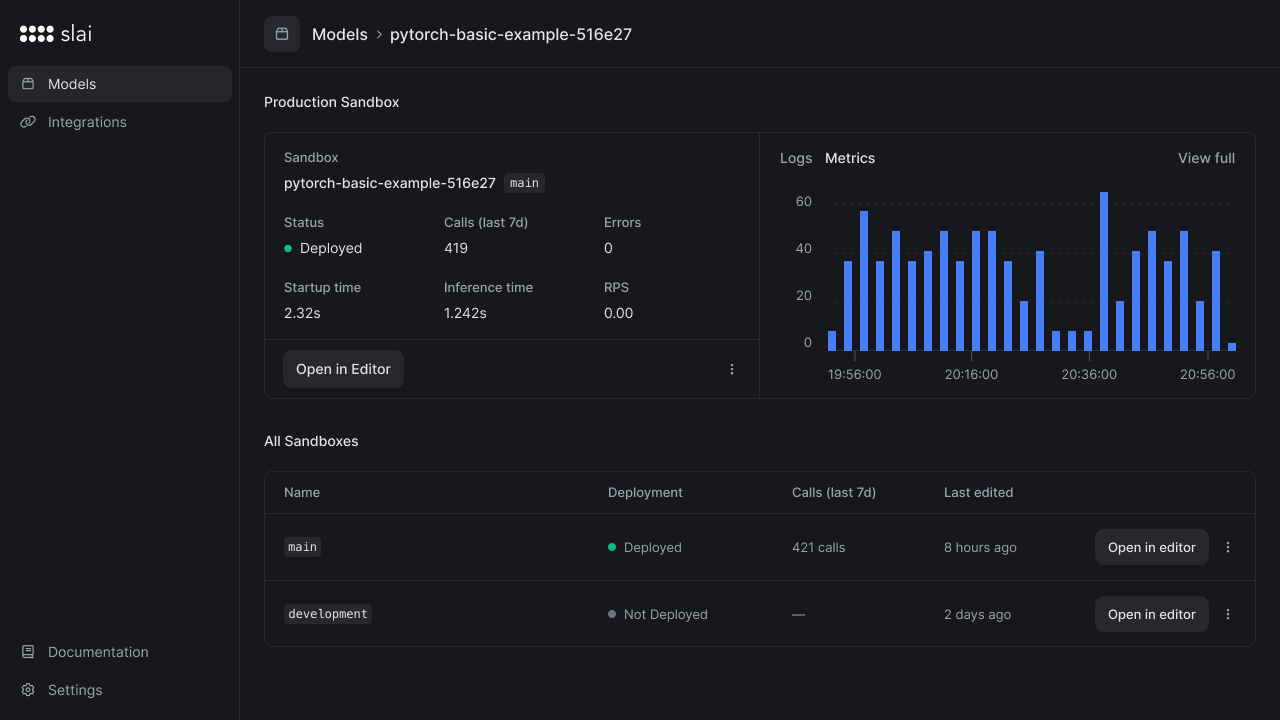This screenshot has height=720, width=1280.
Task: Open more options for development sandbox row
Action: [1228, 614]
